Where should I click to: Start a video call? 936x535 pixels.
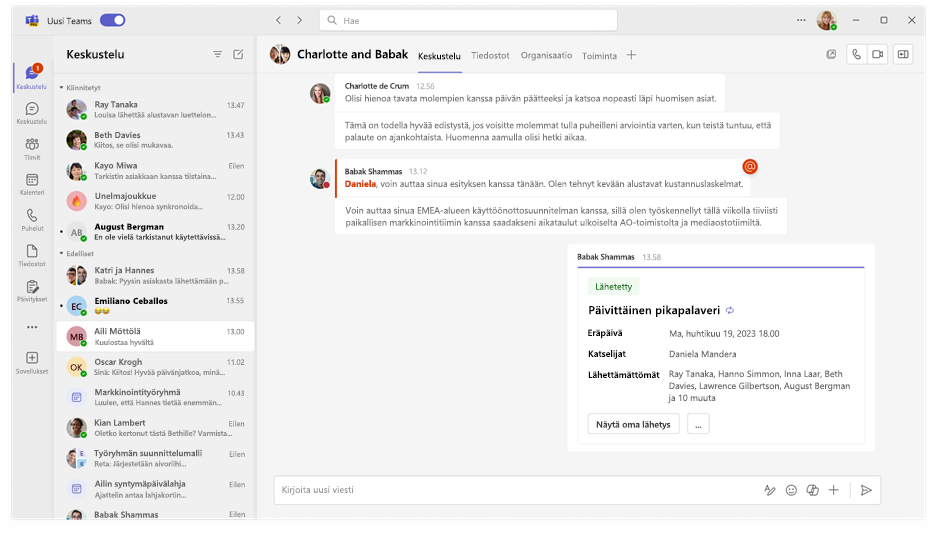coord(878,54)
